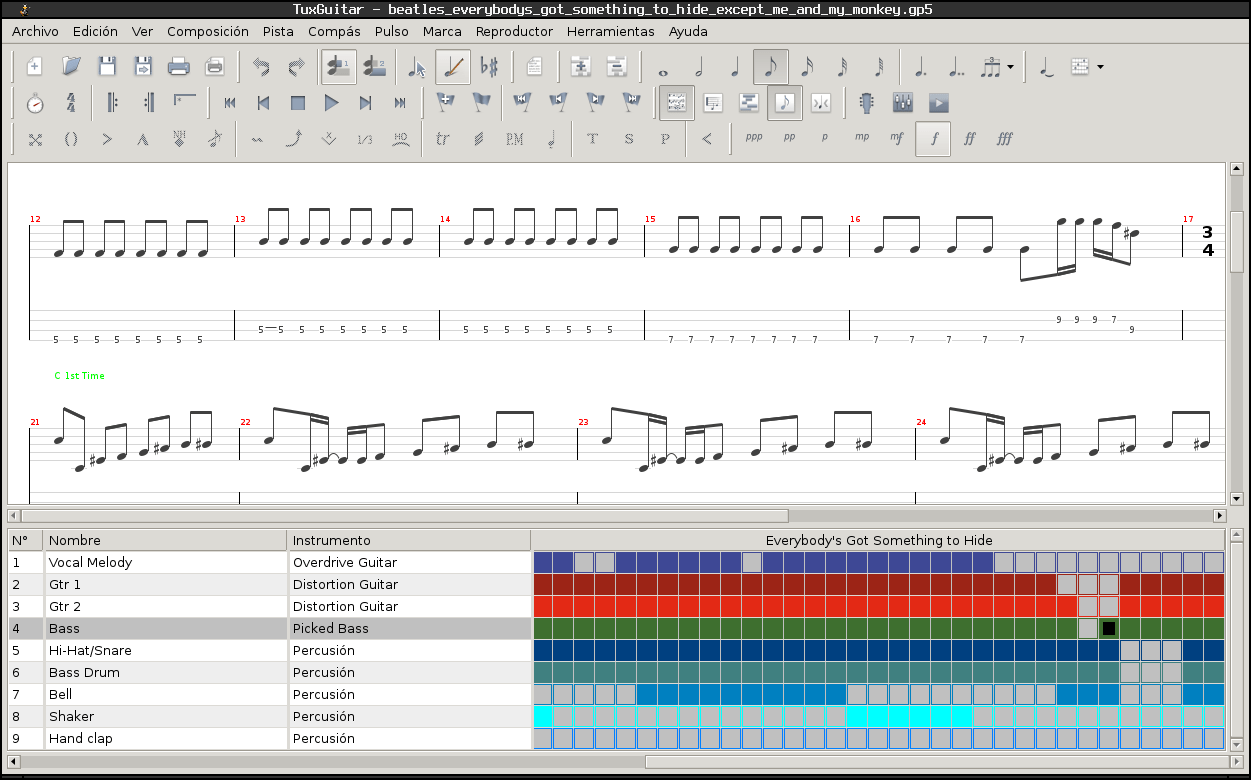Click the guitar headstock instrument icon
This screenshot has width=1251, height=780.
pyautogui.click(x=867, y=103)
